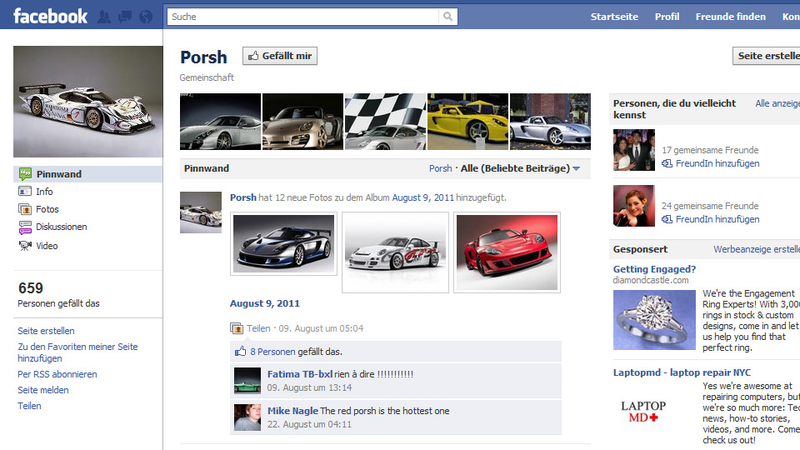Screen dimensions: 800x450
Task: Click Werbeanzeige erstellen link
Action: coord(756,249)
